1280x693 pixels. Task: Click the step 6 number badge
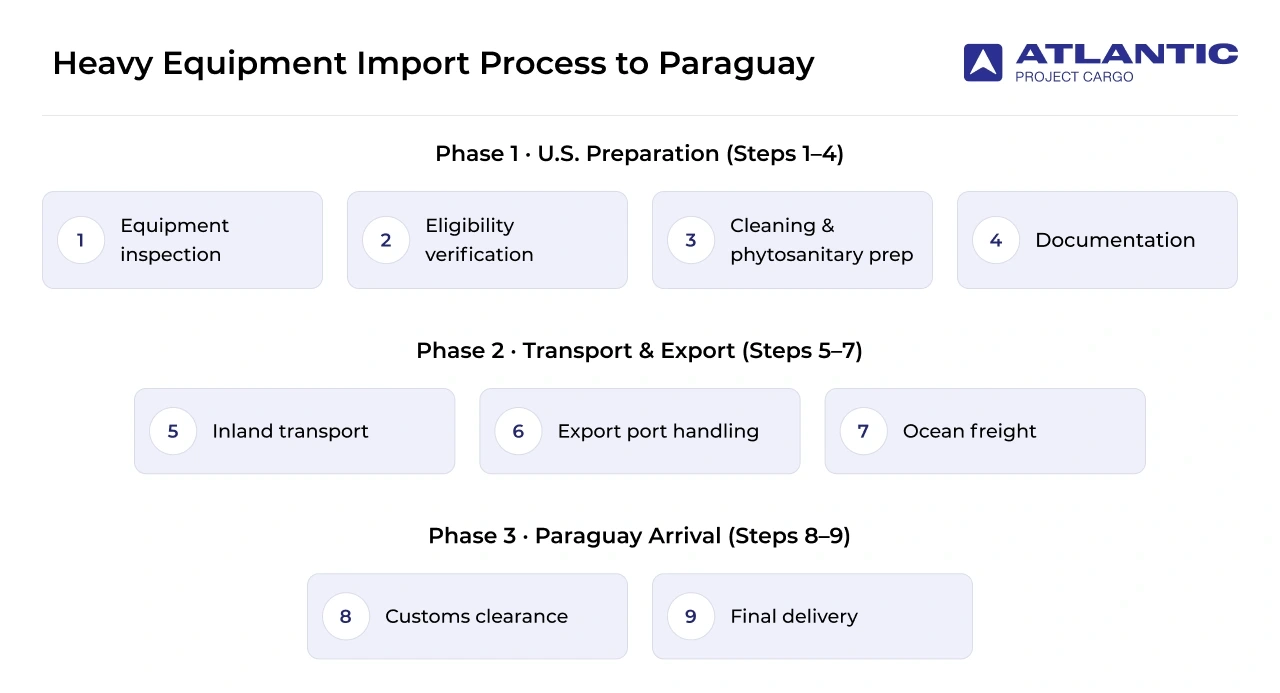(518, 431)
